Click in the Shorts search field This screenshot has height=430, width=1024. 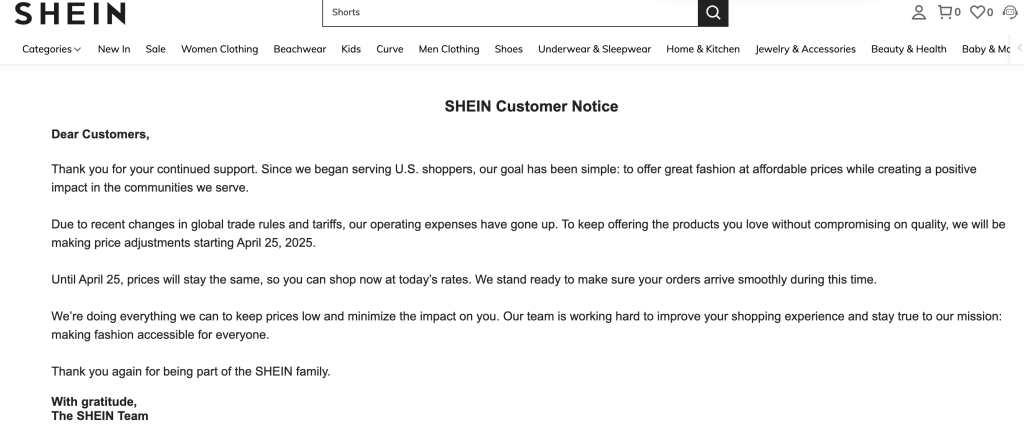tap(510, 12)
